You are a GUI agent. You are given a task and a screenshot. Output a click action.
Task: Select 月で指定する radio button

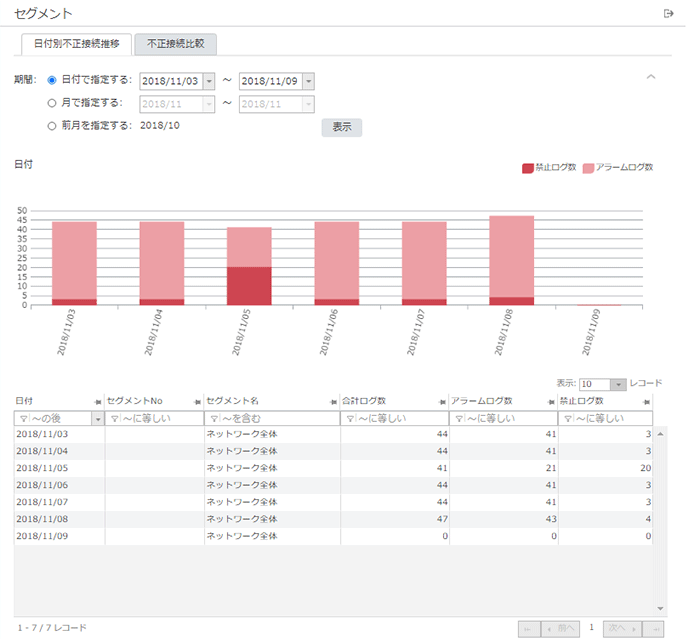coord(52,102)
